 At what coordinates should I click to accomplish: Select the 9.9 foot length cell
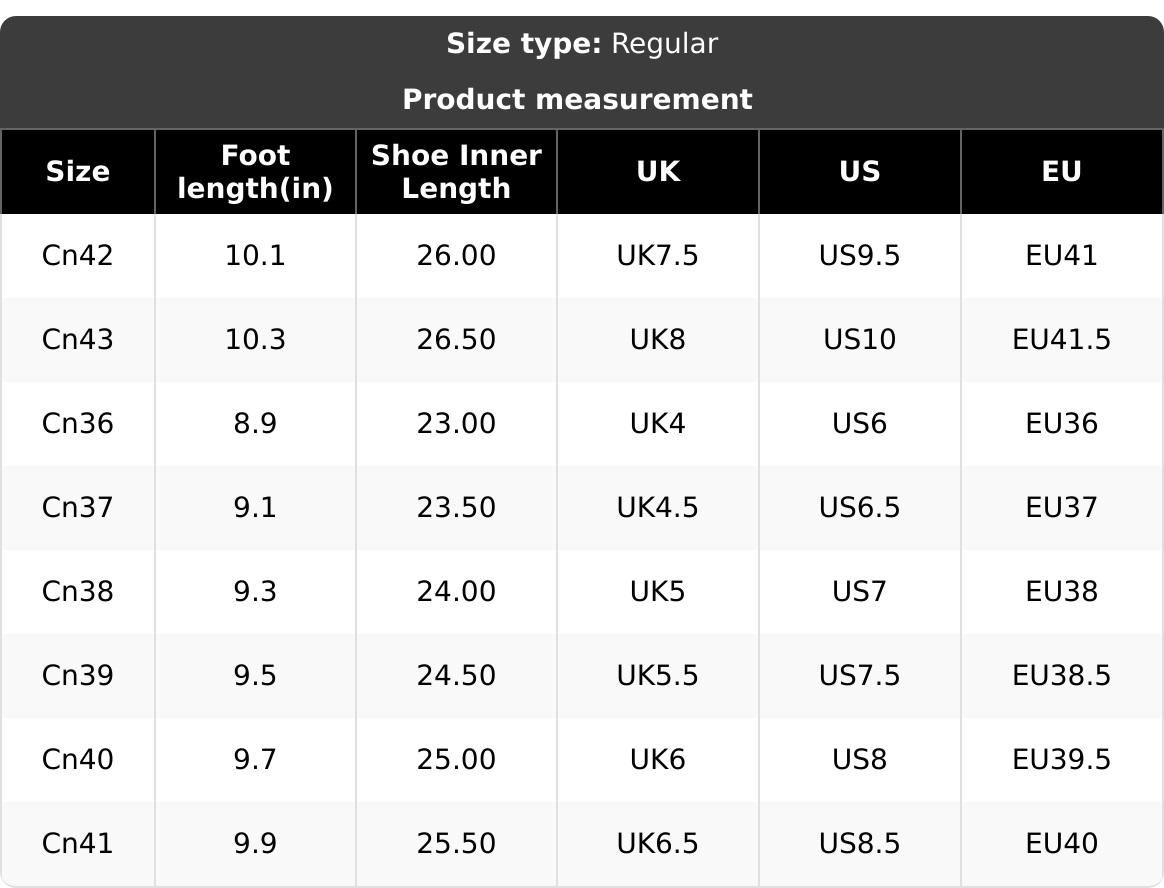click(255, 843)
